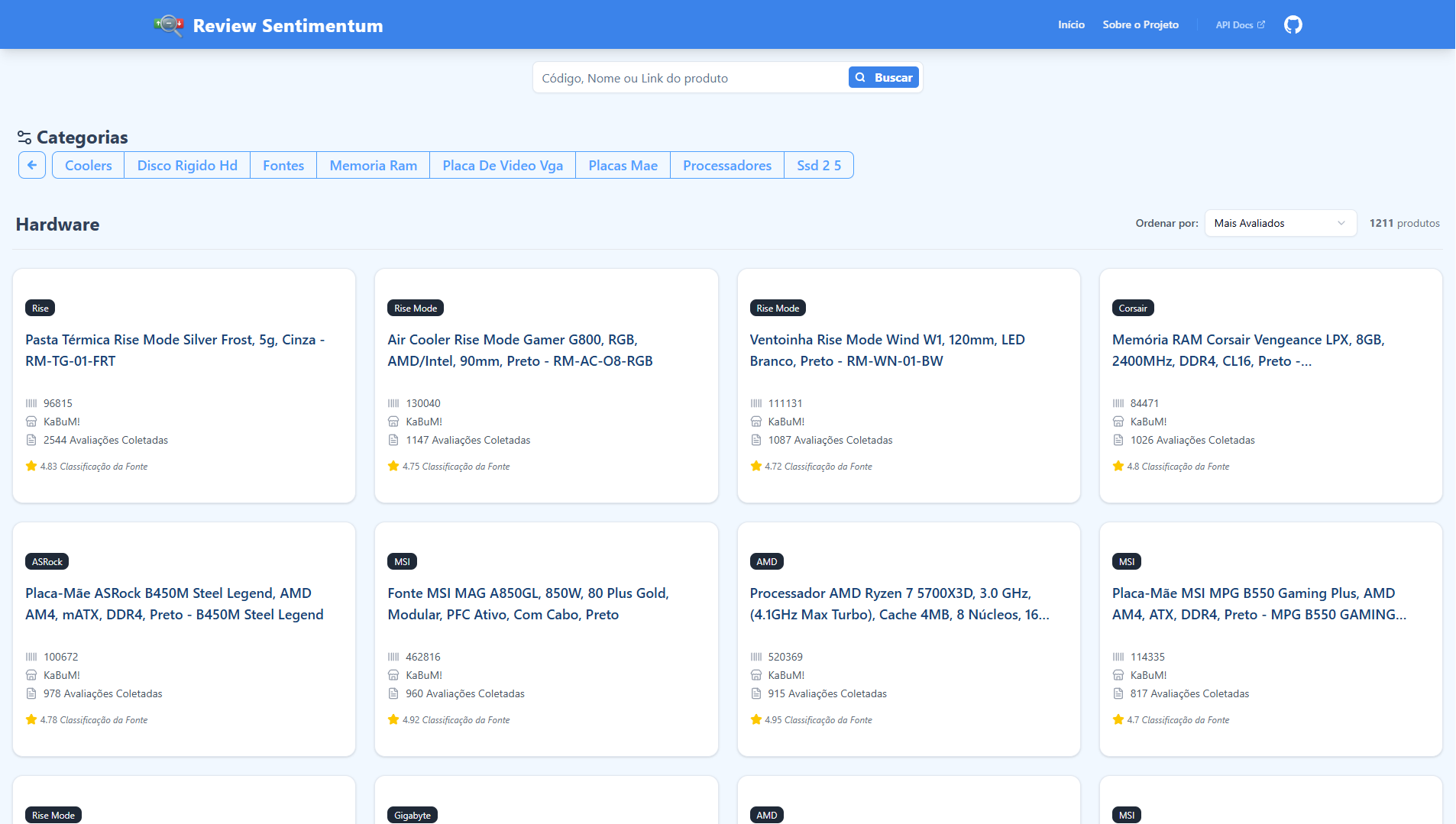Click the magnifier icon in the Buscar button
This screenshot has width=1456, height=824.
point(860,77)
